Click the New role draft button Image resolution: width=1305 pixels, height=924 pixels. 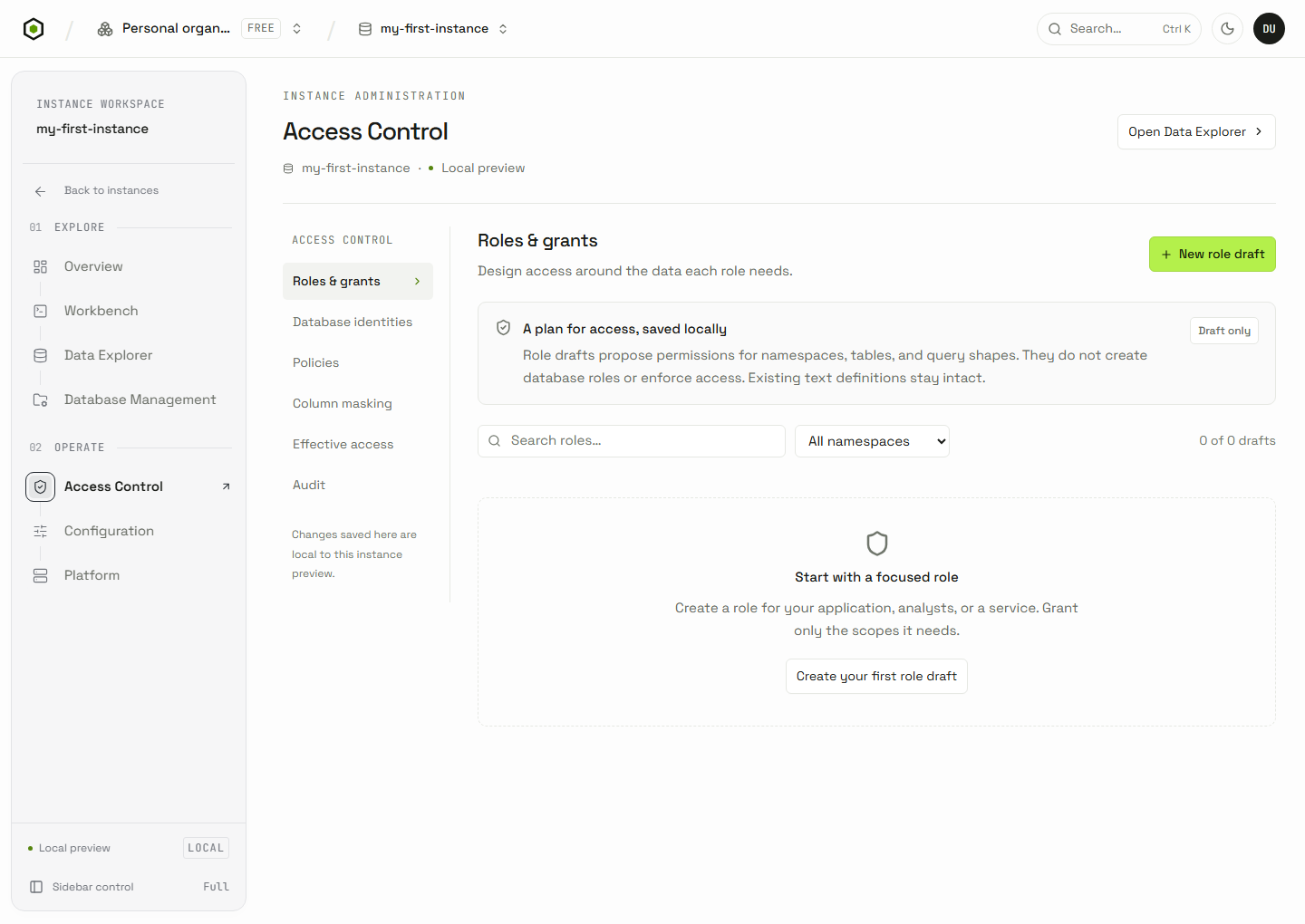(x=1213, y=255)
